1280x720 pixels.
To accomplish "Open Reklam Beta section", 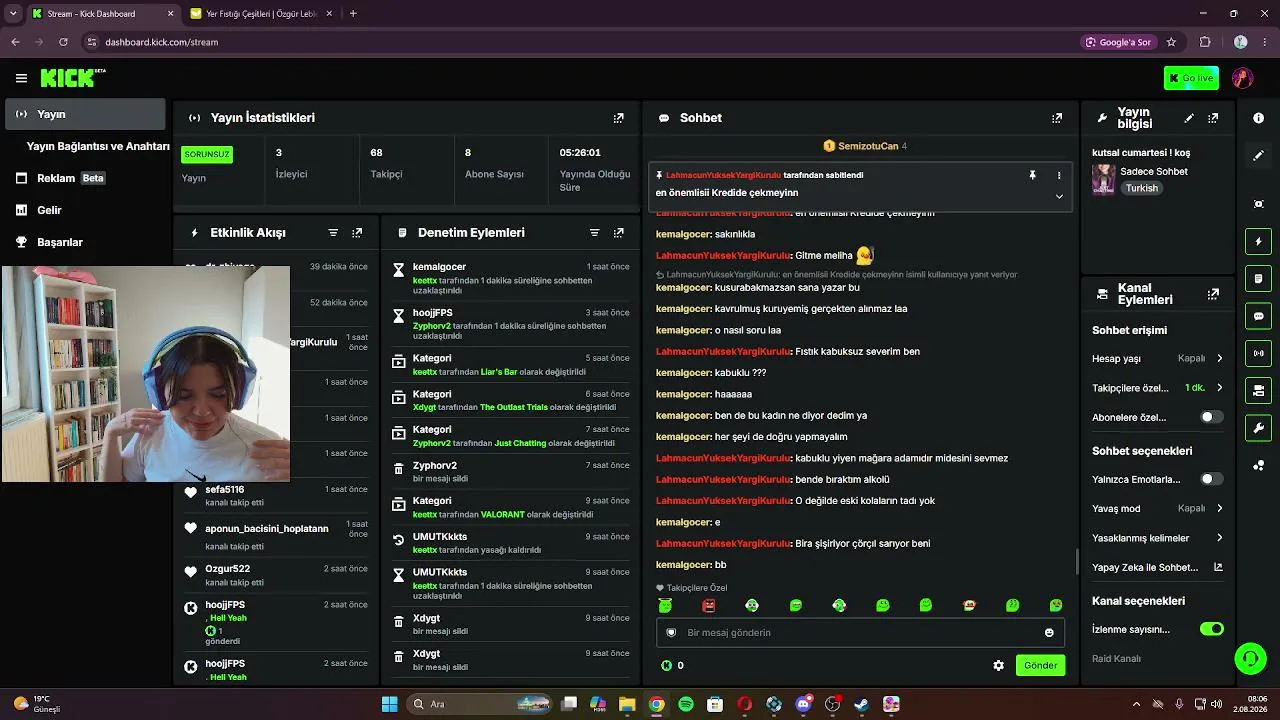I will tap(85, 178).
